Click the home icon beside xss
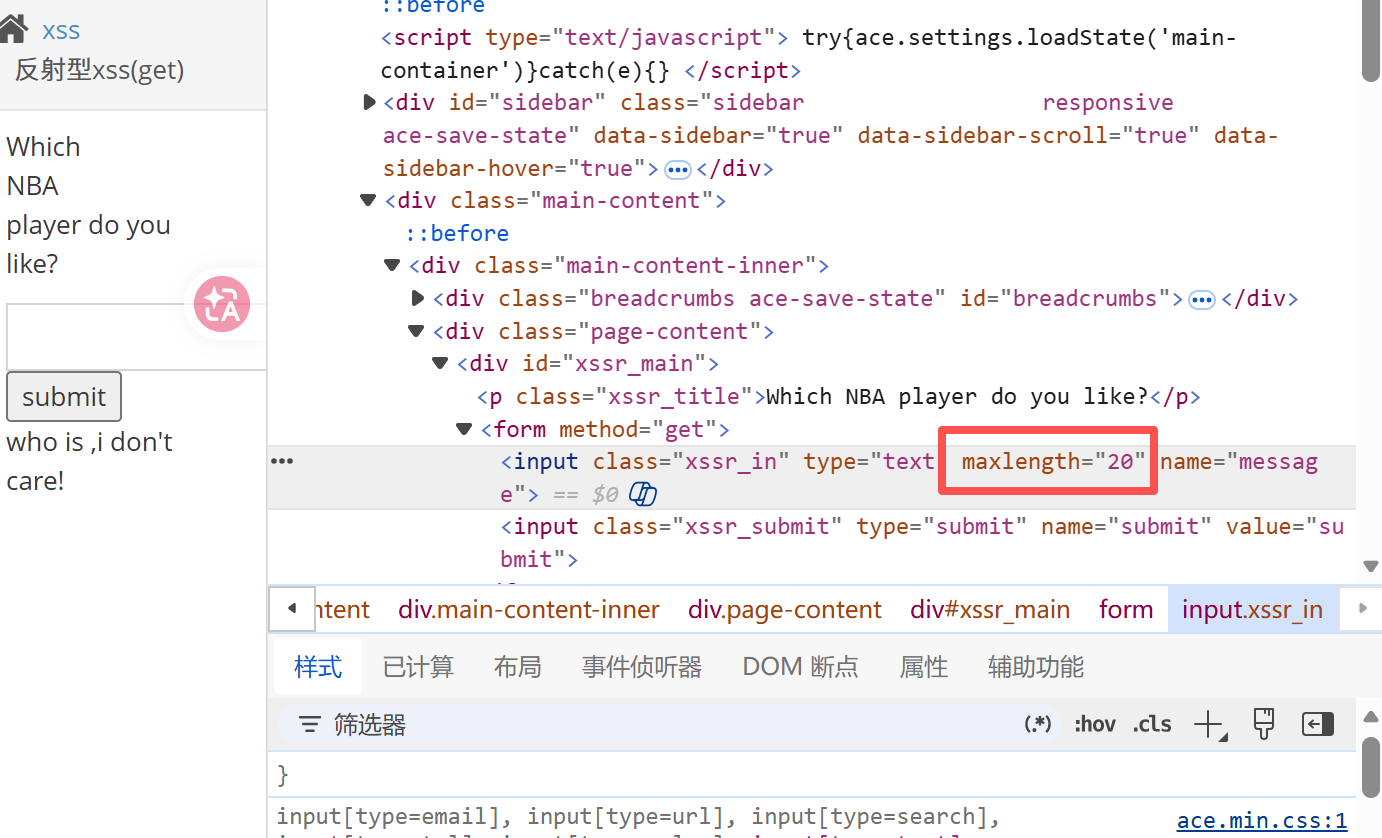The image size is (1382, 838). tap(13, 30)
